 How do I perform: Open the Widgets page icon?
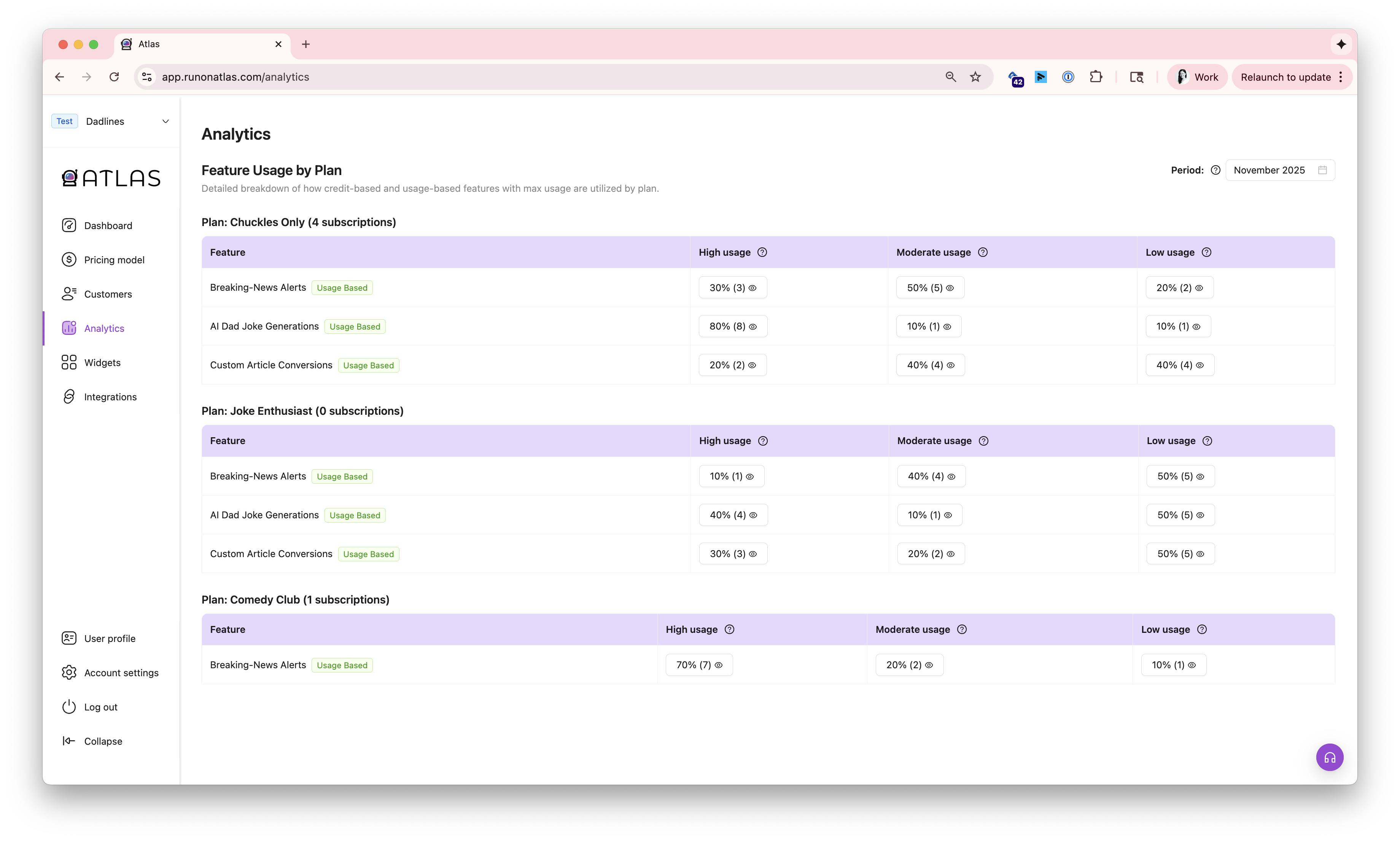click(68, 363)
